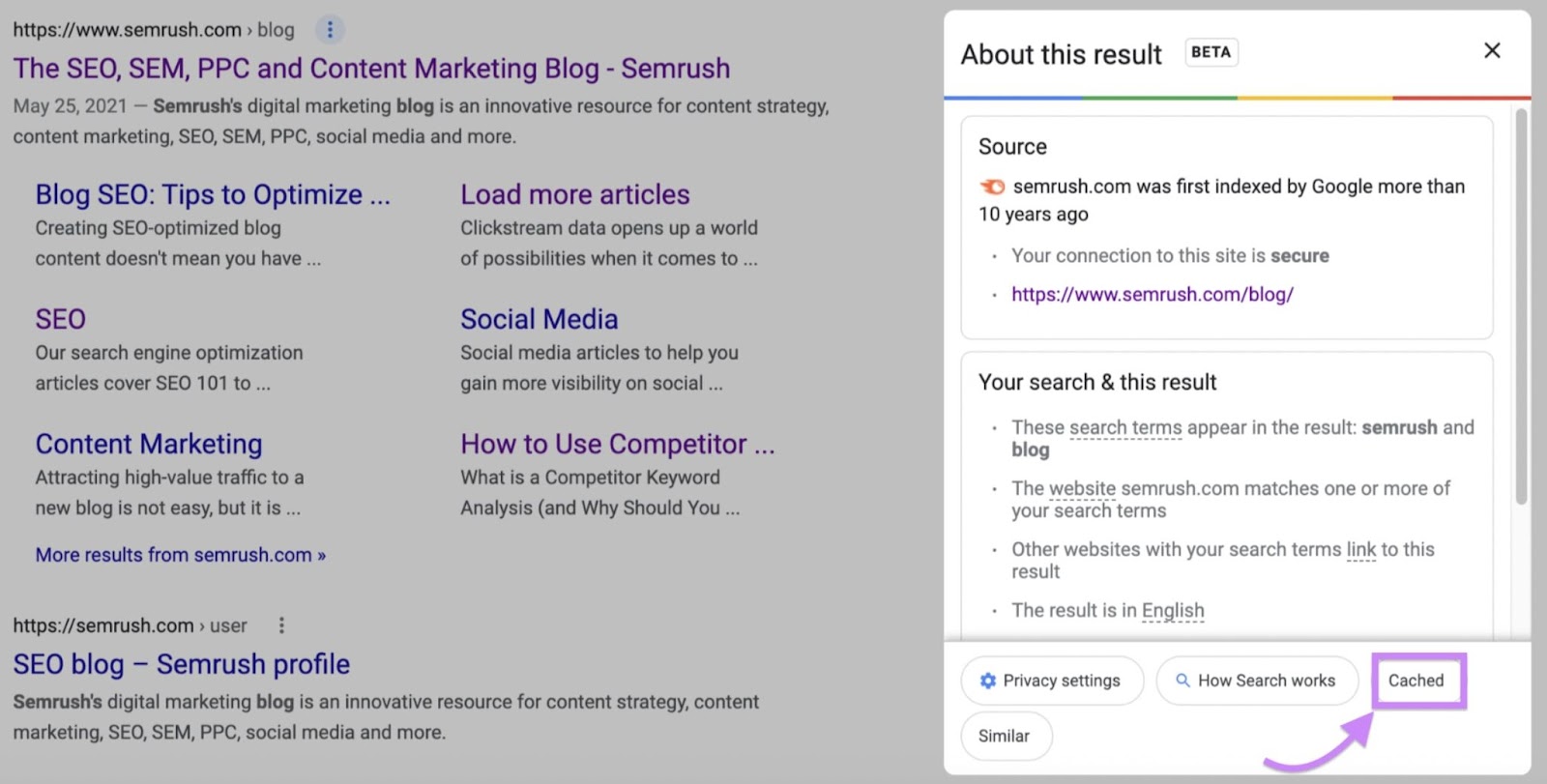Screen dimensions: 1547x784
Task: Open the Cached version of the page
Action: [x=1416, y=681]
